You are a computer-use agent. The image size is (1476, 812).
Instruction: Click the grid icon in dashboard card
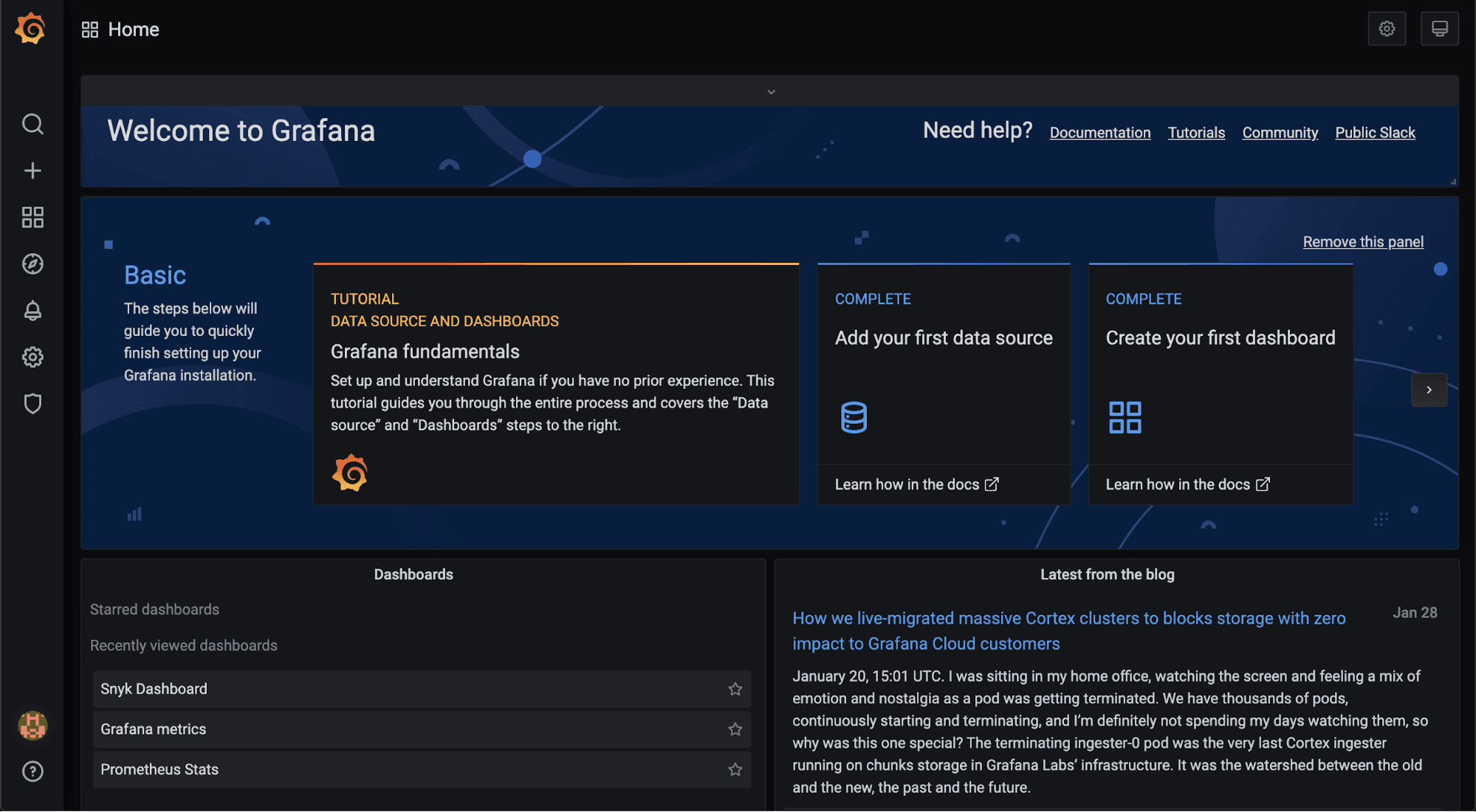tap(1125, 417)
